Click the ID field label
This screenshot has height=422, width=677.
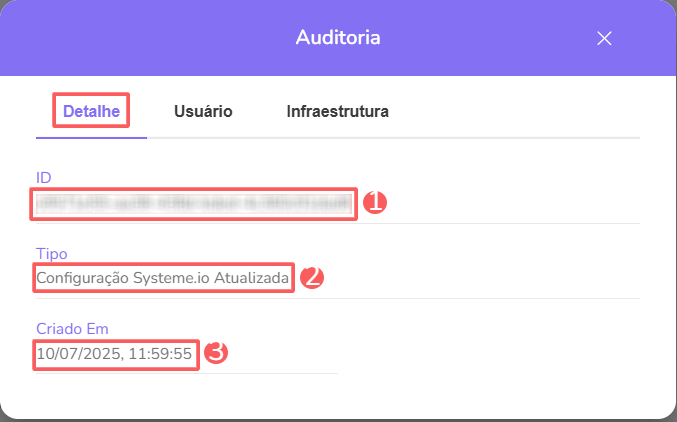pos(44,177)
